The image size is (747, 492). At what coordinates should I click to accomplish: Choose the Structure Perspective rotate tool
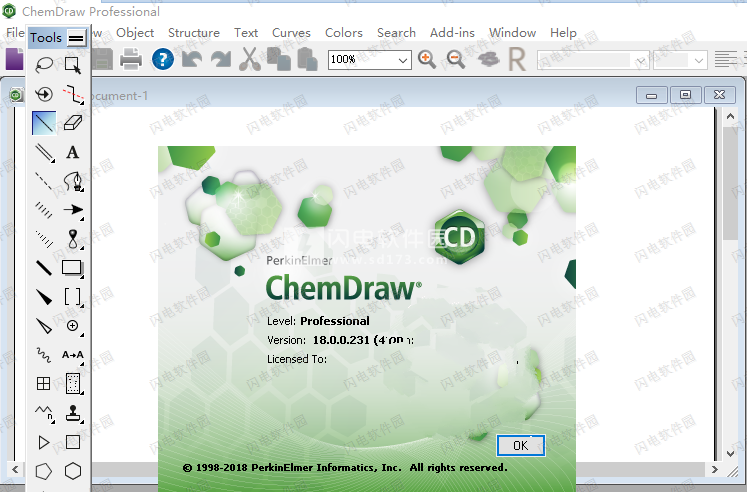(44, 94)
